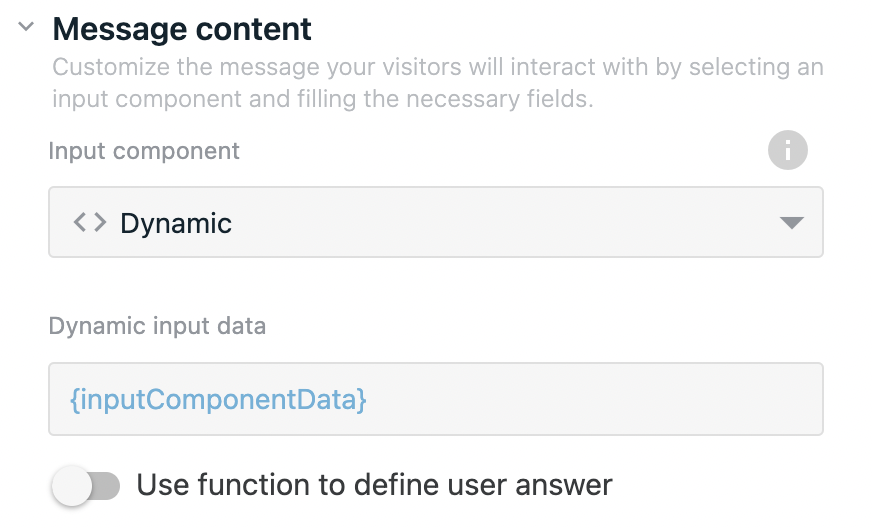Screen dimensions: 872x528
Task: Enable Use function to define user answer
Action: tap(86, 486)
